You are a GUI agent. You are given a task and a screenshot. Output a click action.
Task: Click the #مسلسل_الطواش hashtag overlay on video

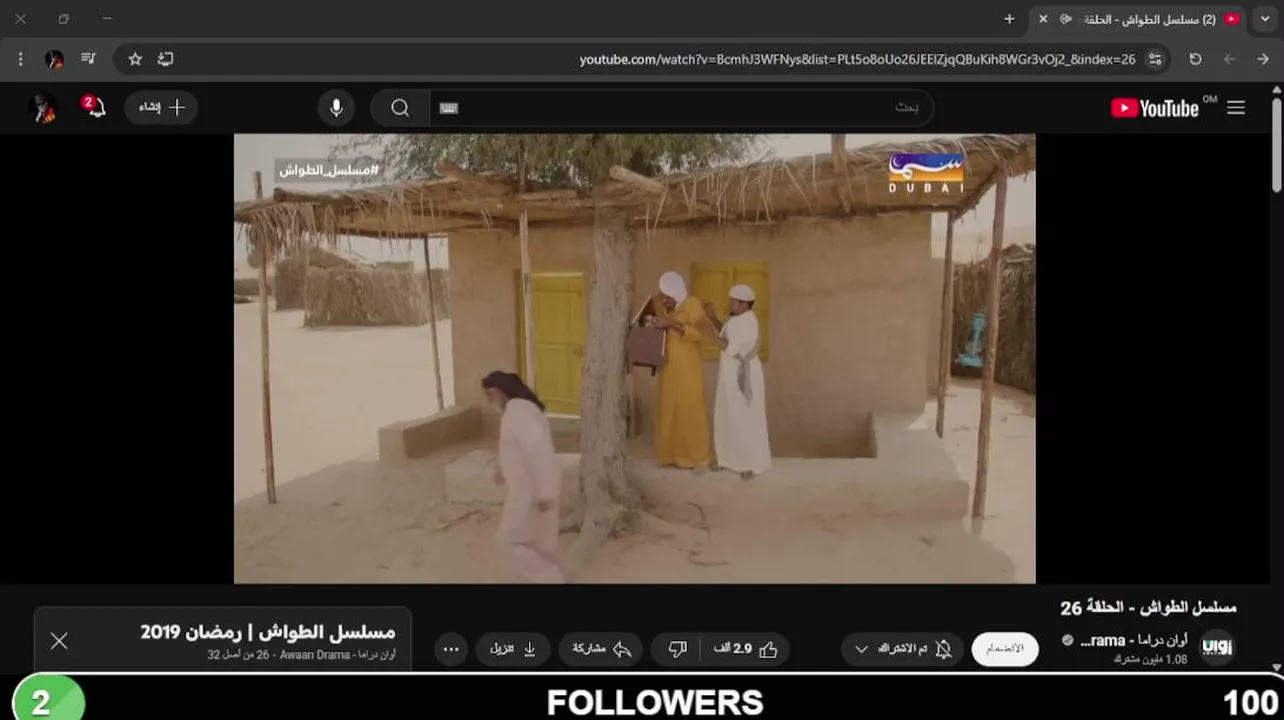pos(328,170)
